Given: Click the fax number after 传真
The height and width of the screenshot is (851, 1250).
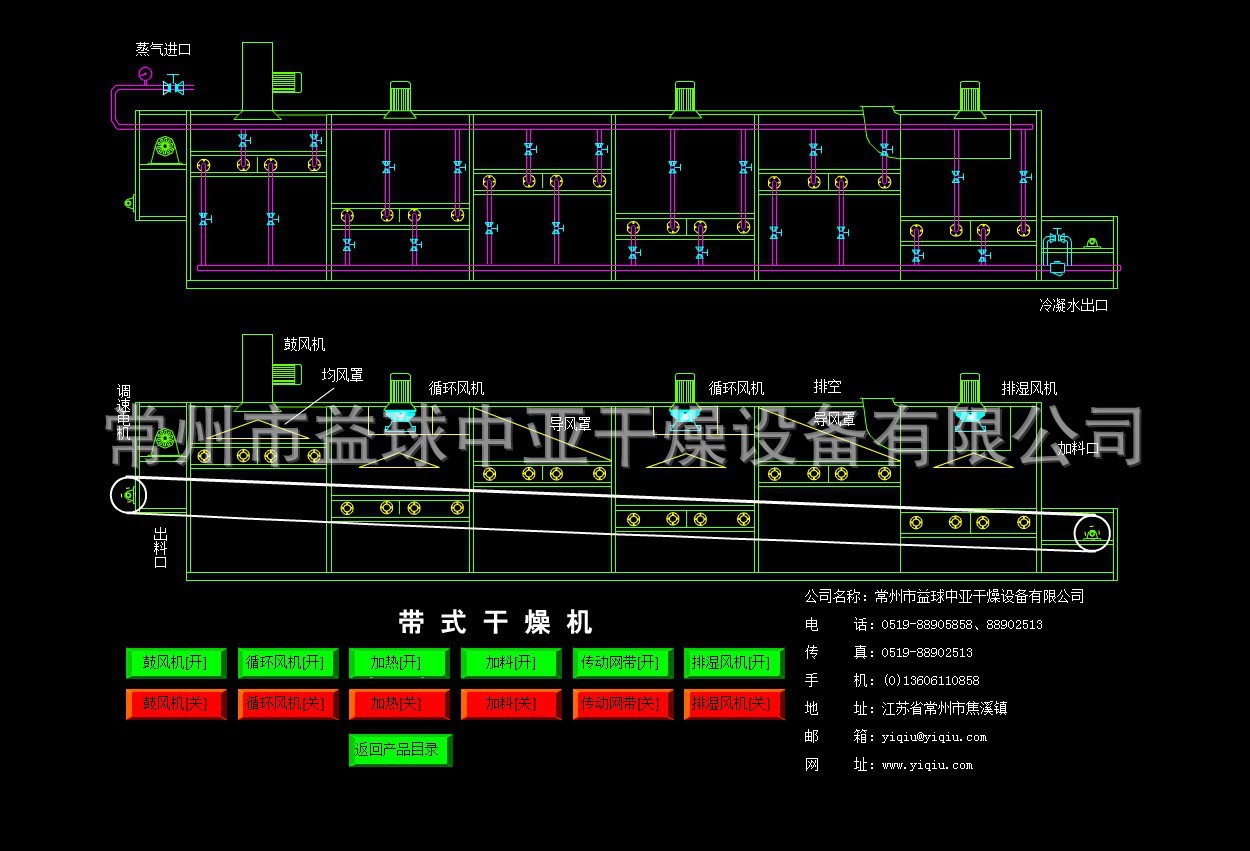Looking at the screenshot, I should click(927, 653).
